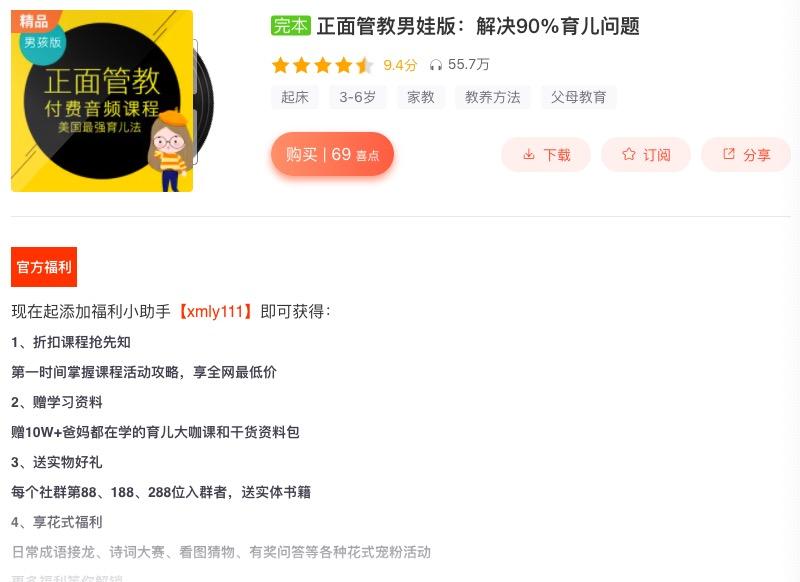800x582 pixels.
Task: Click the 购买 69 喜点 button
Action: 332,154
